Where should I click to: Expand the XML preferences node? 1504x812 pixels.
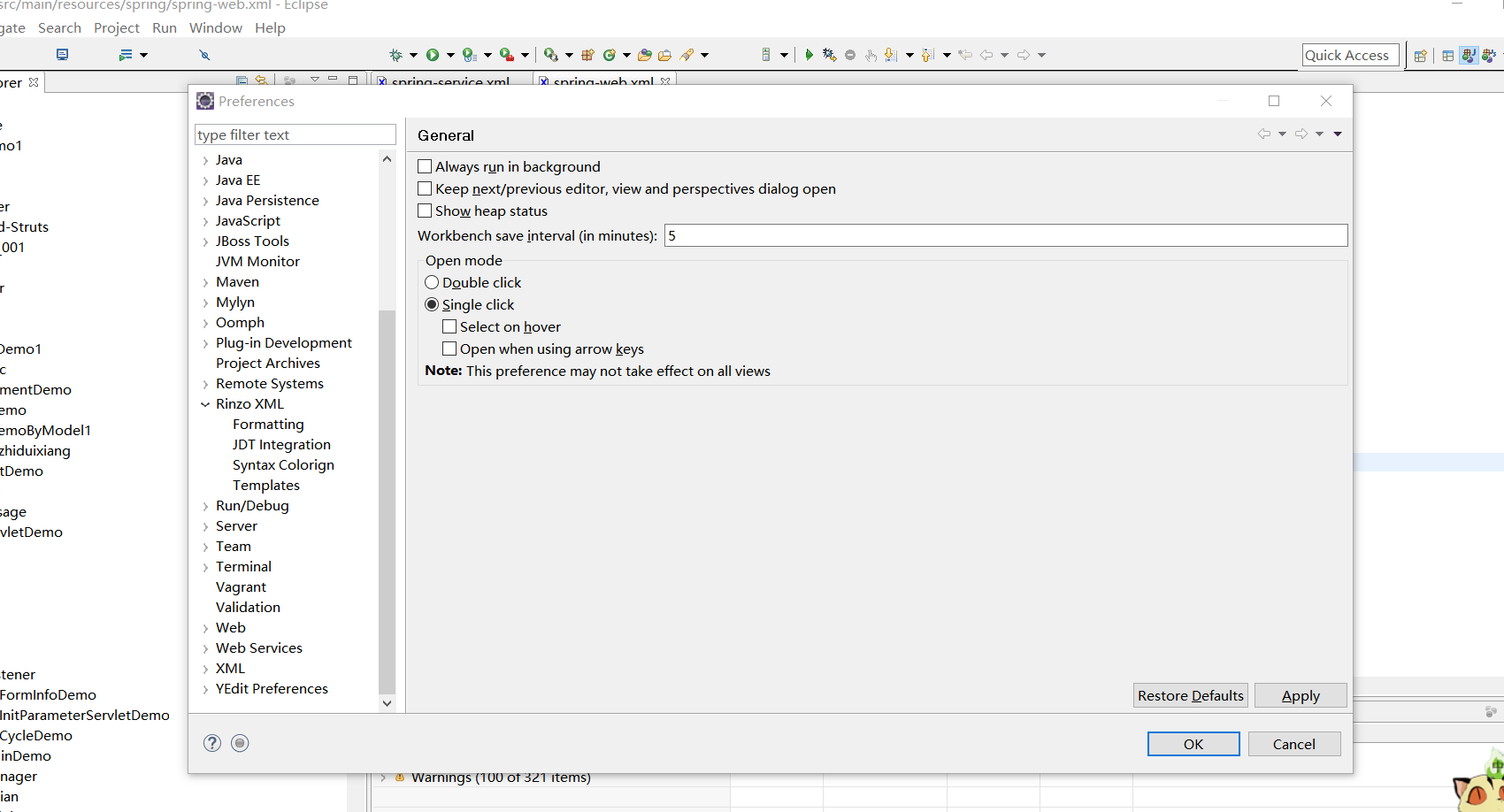pos(205,669)
